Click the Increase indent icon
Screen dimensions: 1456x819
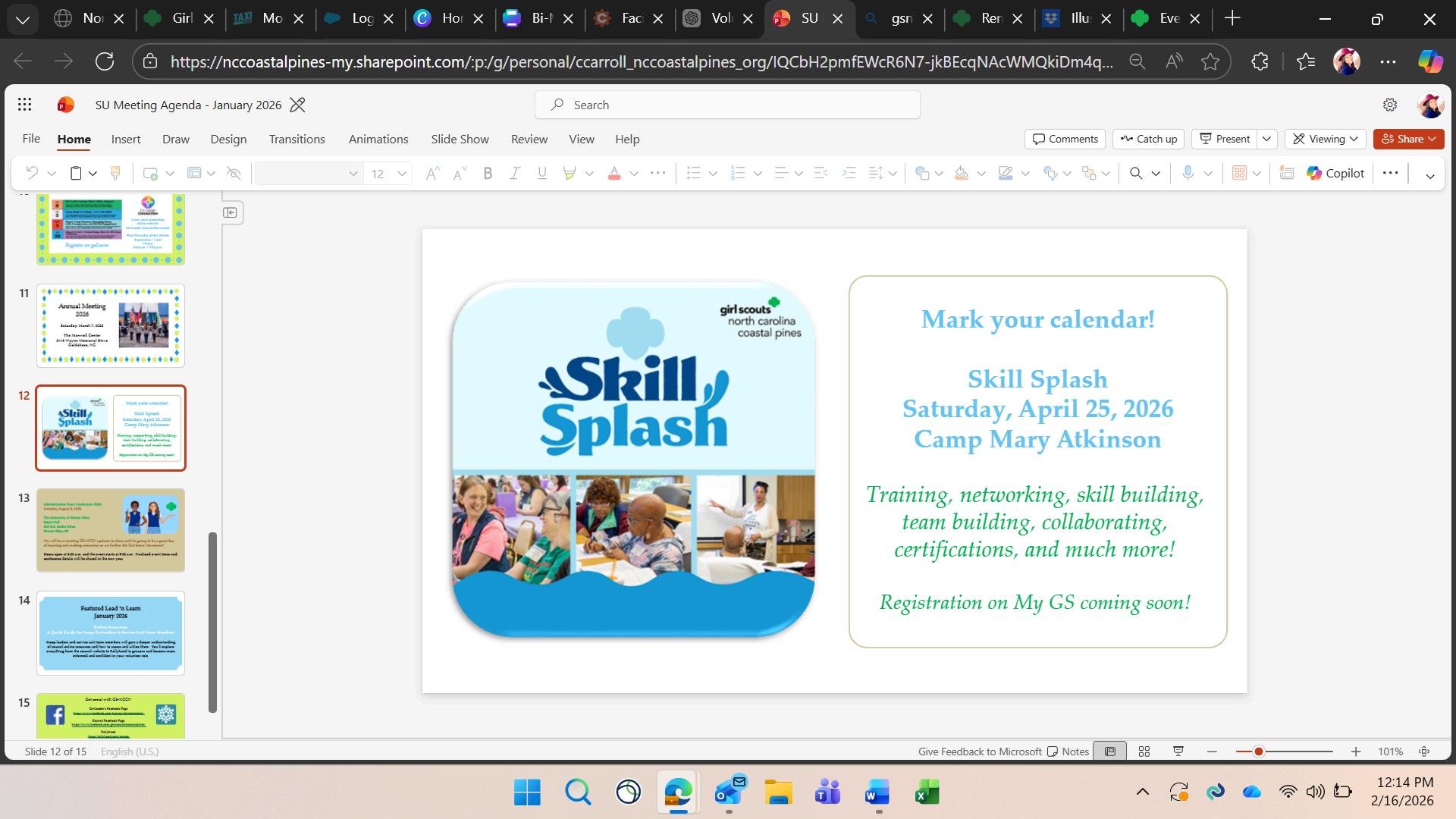[849, 174]
